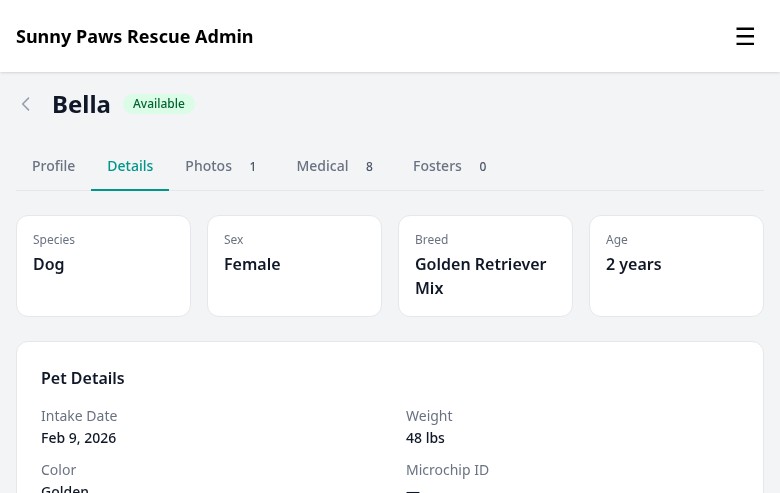Click the Species Dog card
Screen dimensions: 780x493
[103, 266]
